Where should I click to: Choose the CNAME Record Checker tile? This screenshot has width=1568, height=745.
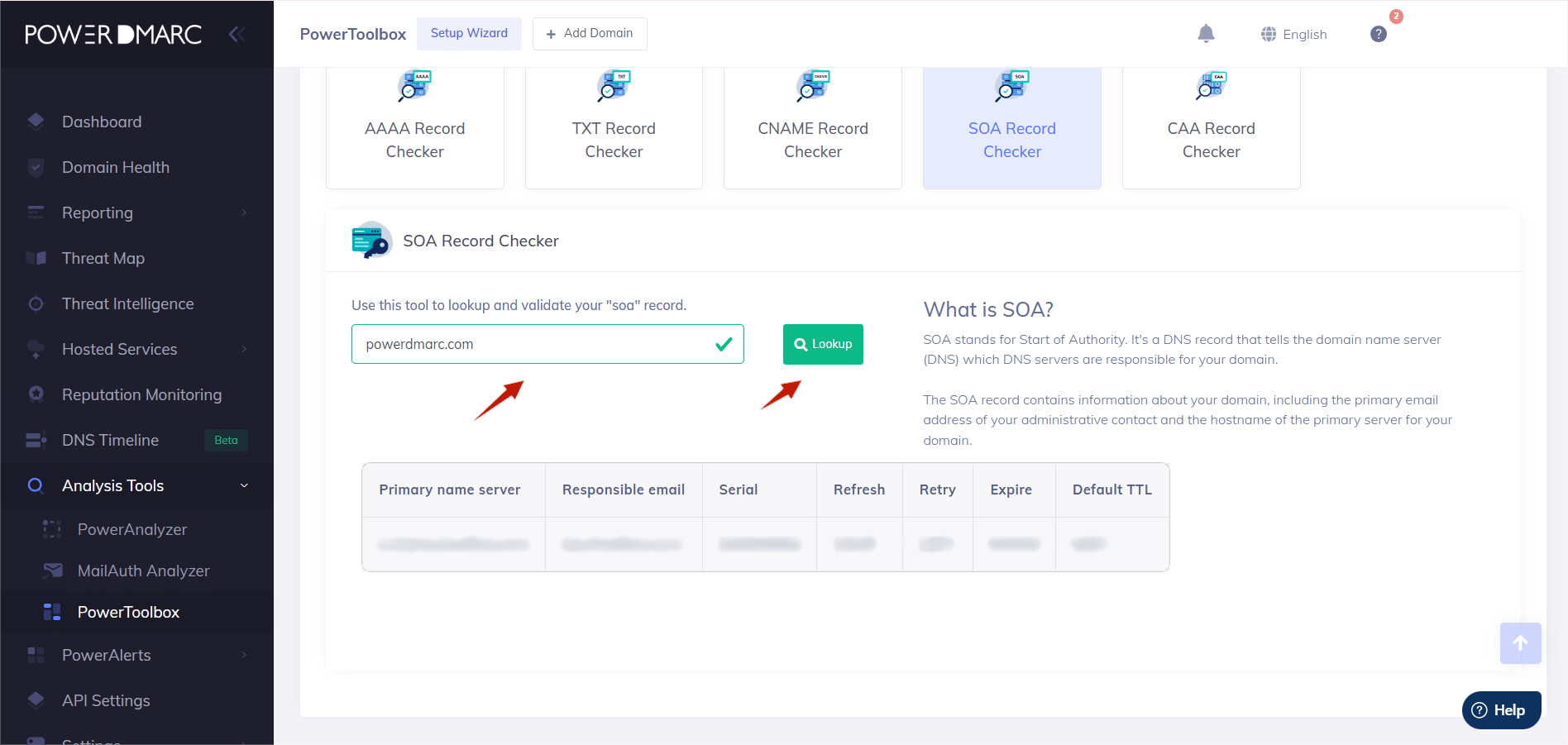(x=812, y=127)
